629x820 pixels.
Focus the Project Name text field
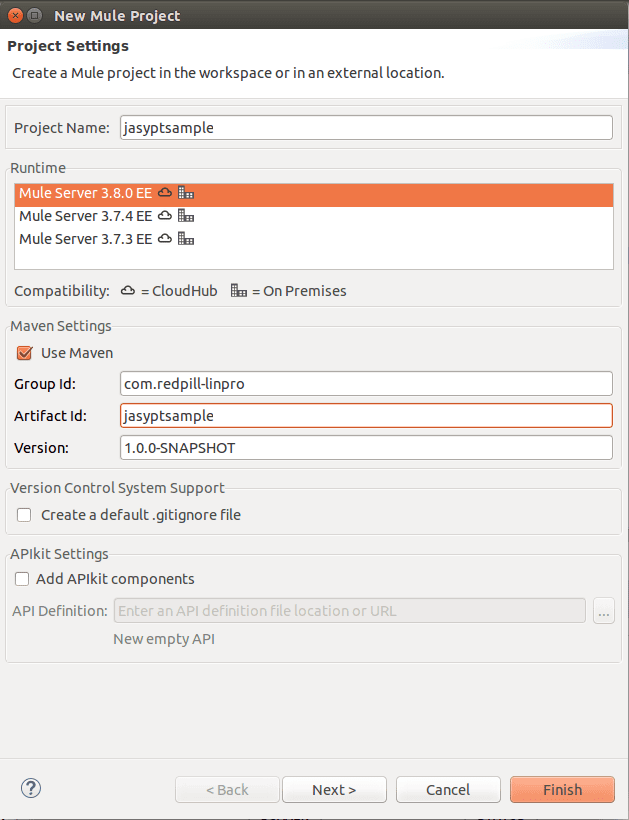tap(366, 128)
